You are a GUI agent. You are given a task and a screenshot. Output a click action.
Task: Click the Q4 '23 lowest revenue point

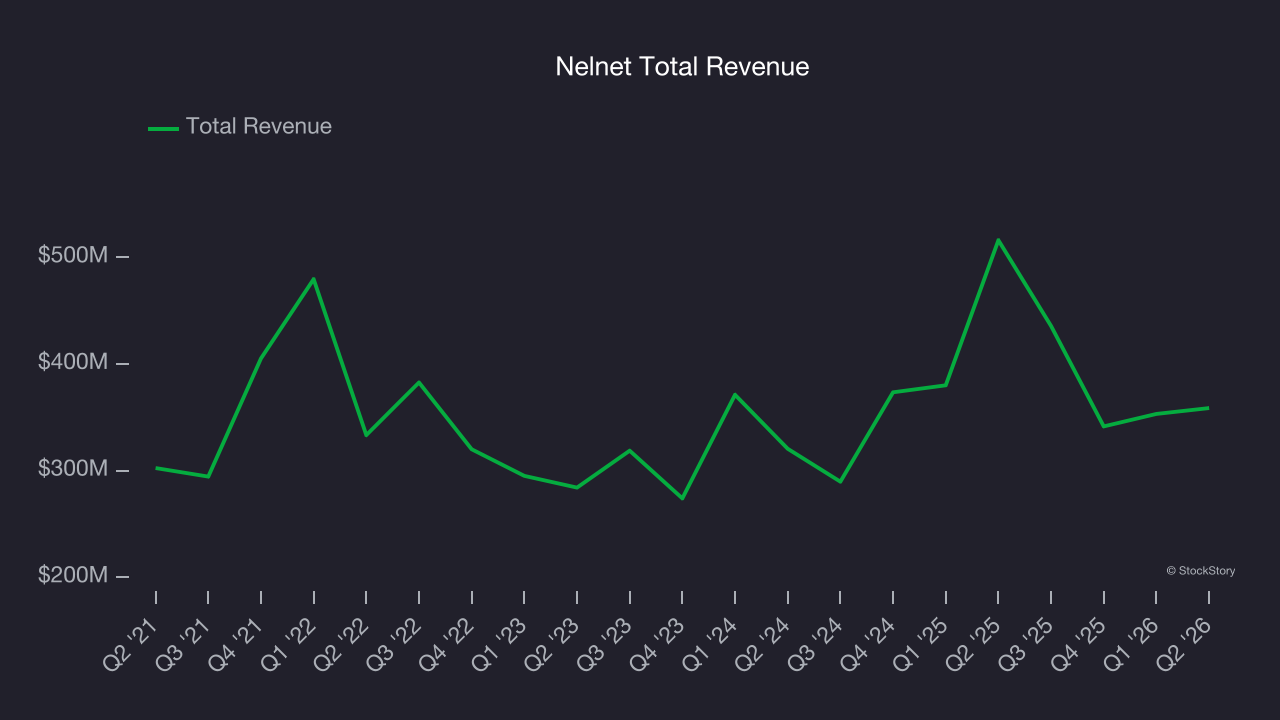click(x=682, y=498)
